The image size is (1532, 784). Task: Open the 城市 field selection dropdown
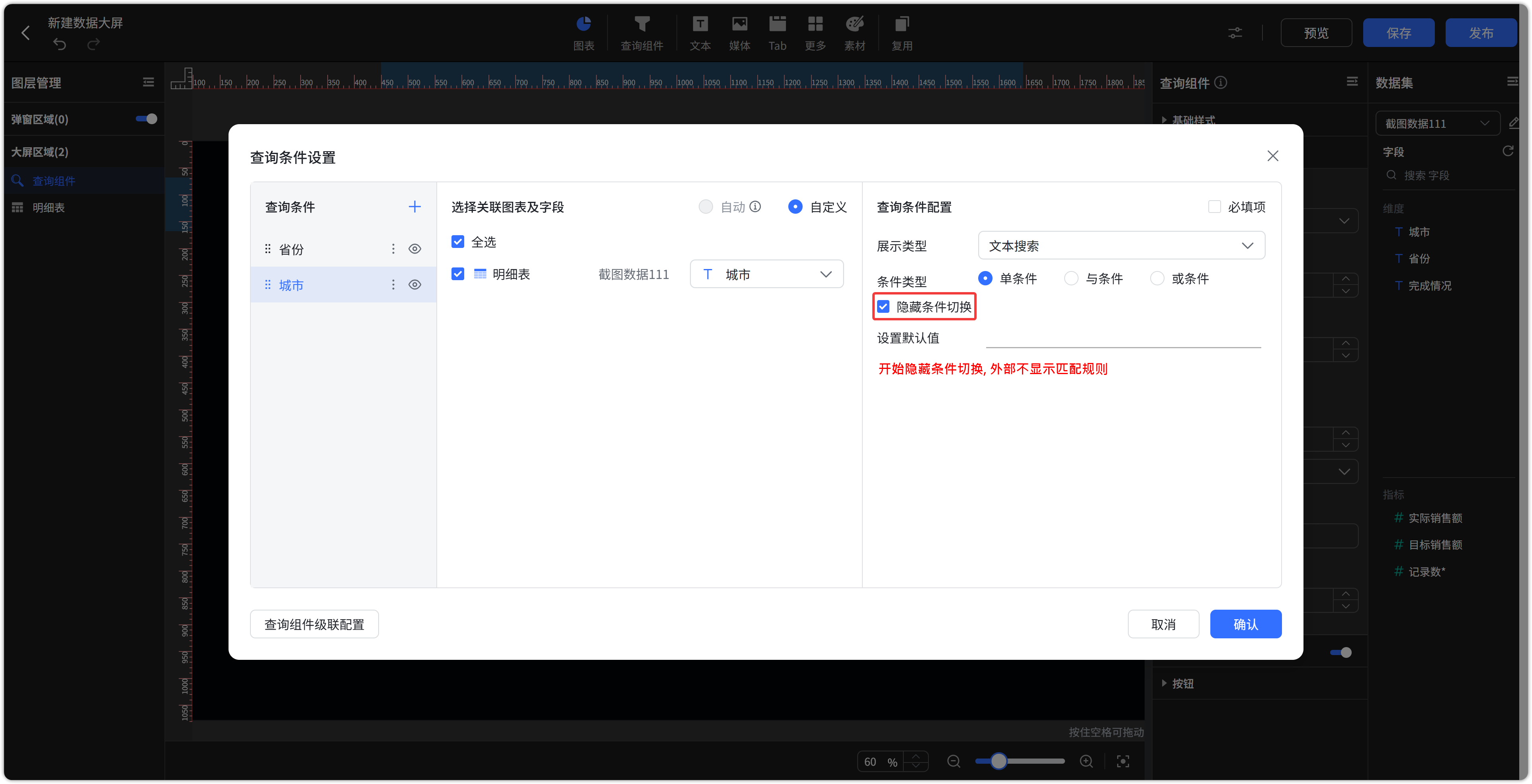766,274
